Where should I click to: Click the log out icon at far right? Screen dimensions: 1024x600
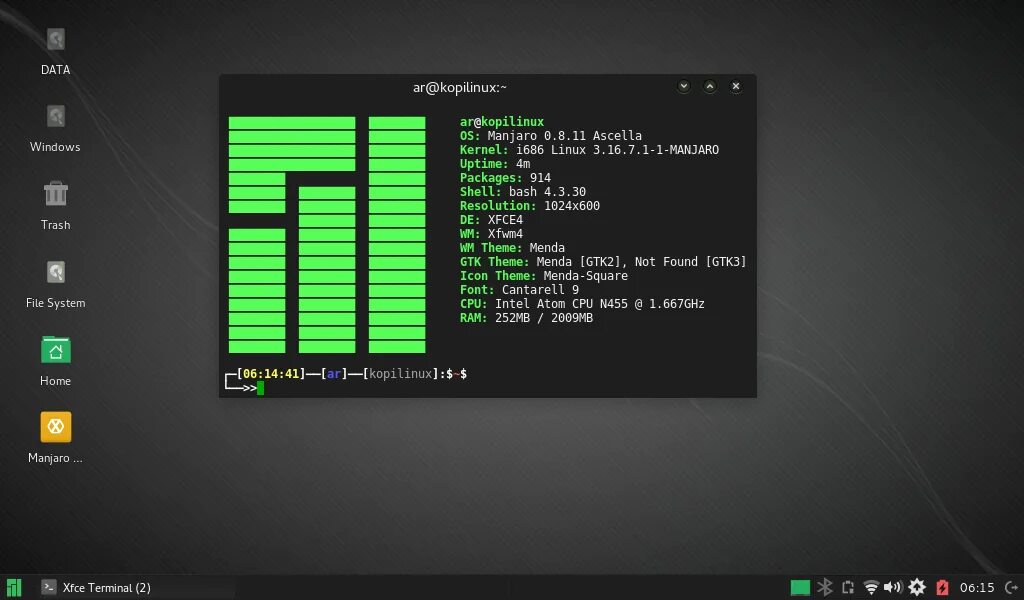pos(1011,587)
